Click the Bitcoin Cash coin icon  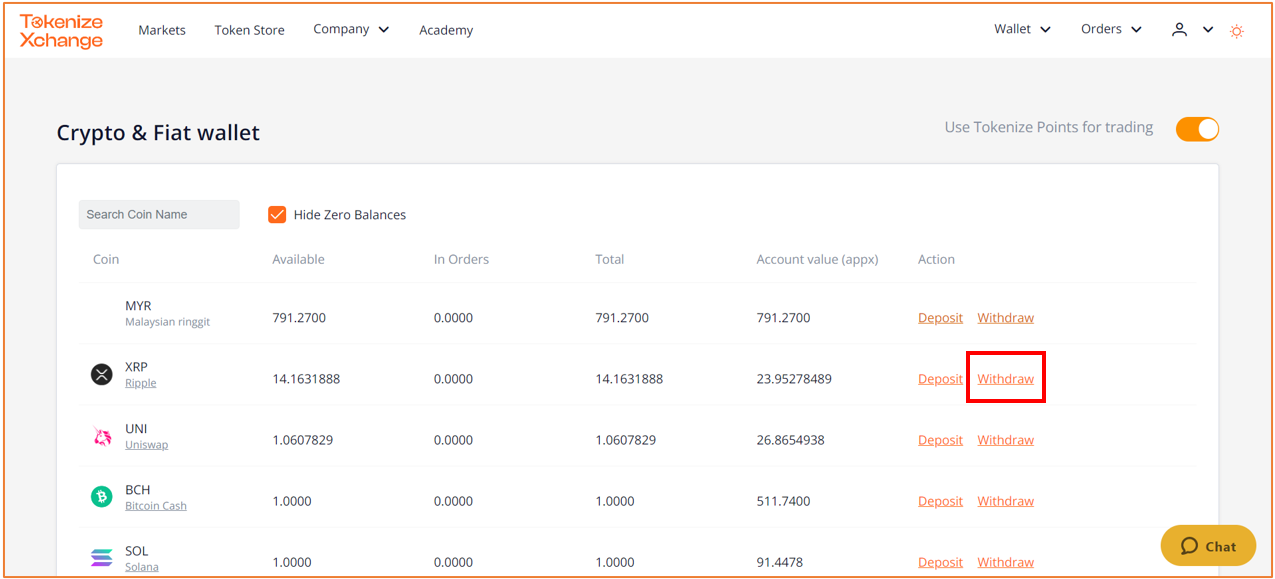coord(102,497)
